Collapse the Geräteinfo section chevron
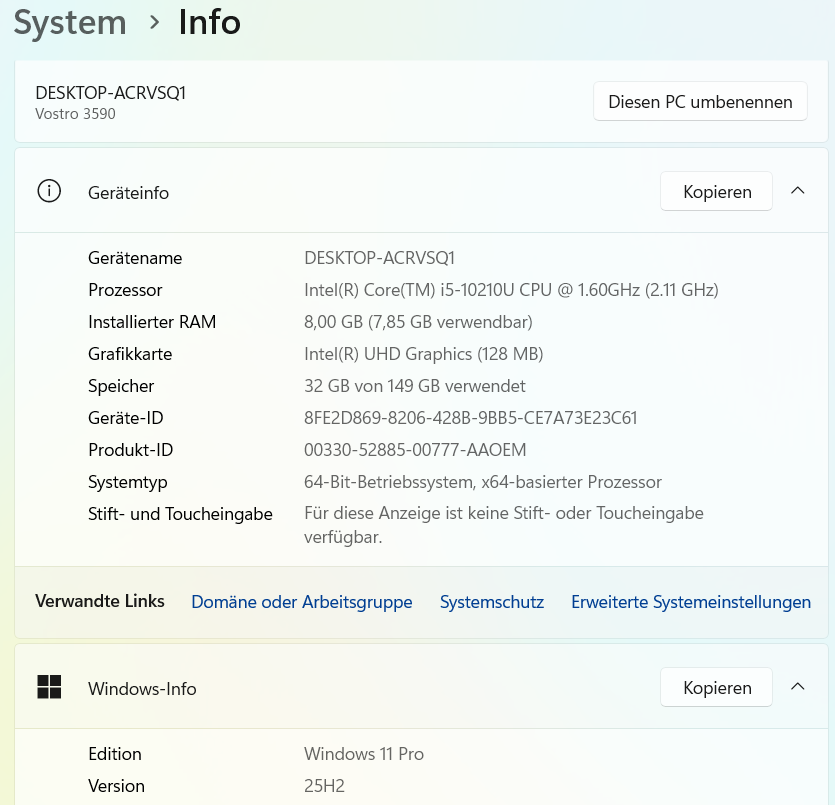This screenshot has width=835, height=805. [797, 191]
